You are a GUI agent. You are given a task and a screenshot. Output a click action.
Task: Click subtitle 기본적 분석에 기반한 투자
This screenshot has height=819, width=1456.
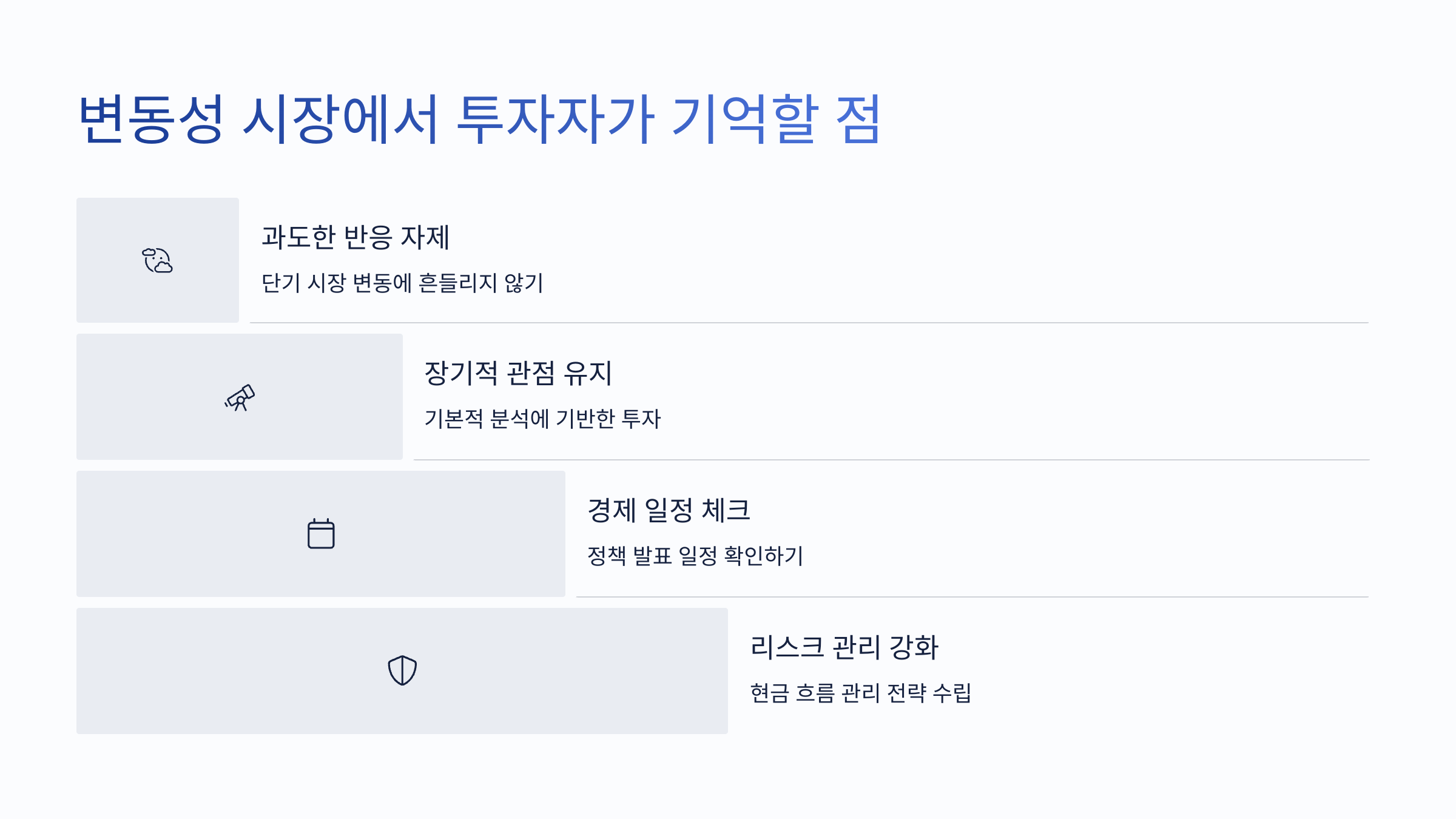click(542, 419)
